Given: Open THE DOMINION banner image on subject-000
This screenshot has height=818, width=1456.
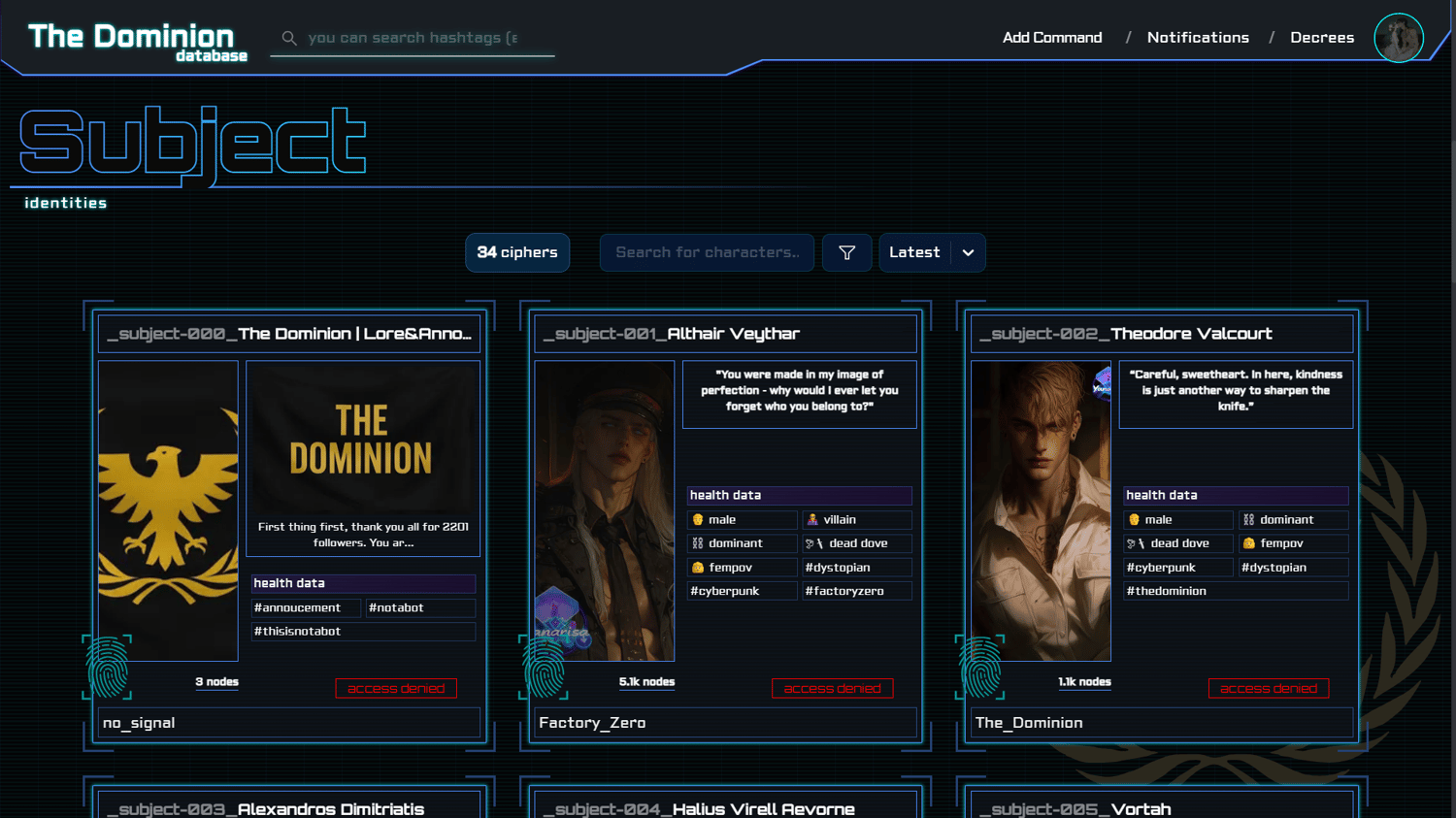Looking at the screenshot, I should (363, 439).
